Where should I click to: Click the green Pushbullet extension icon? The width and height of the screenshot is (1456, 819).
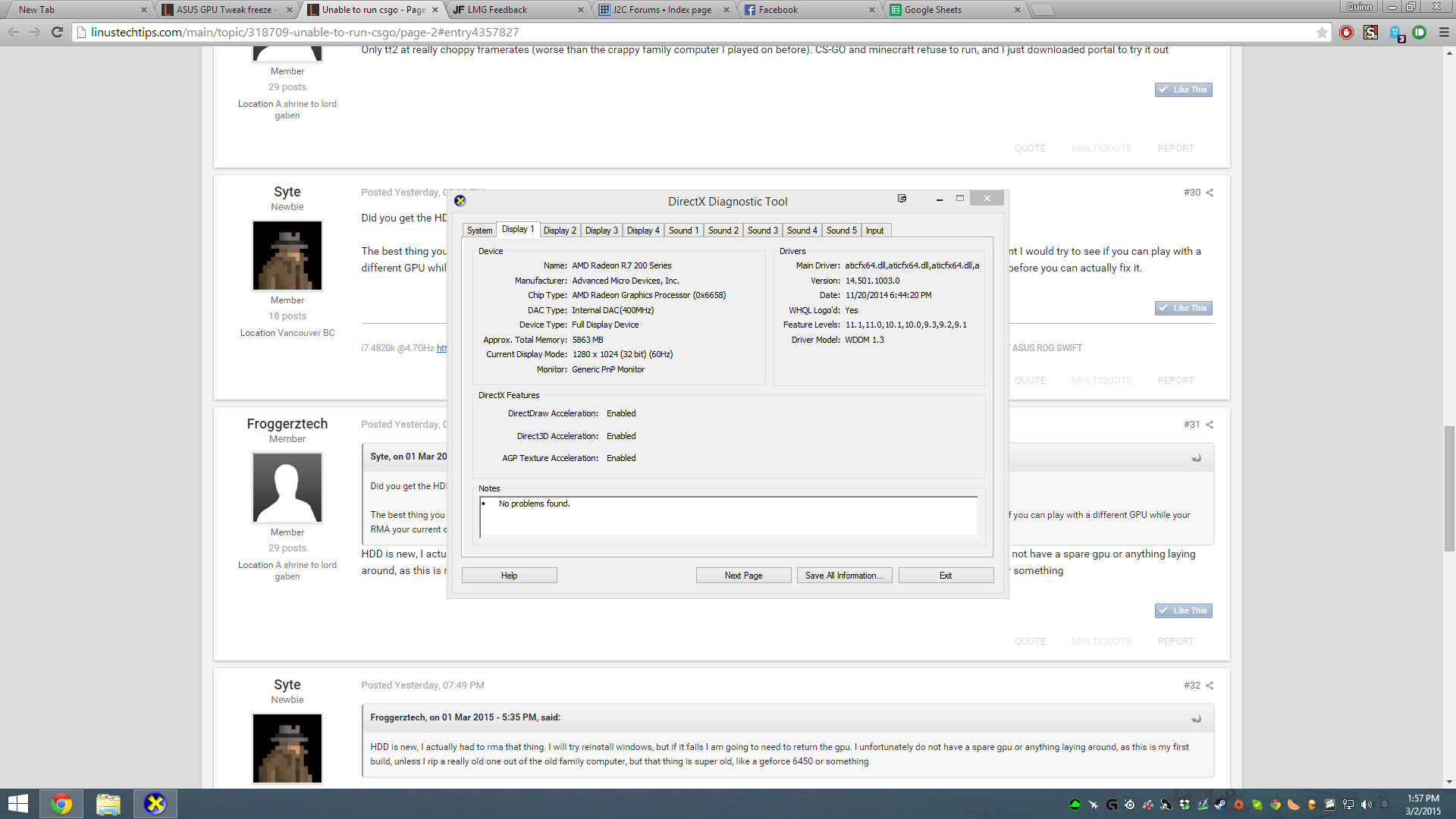tap(1420, 33)
